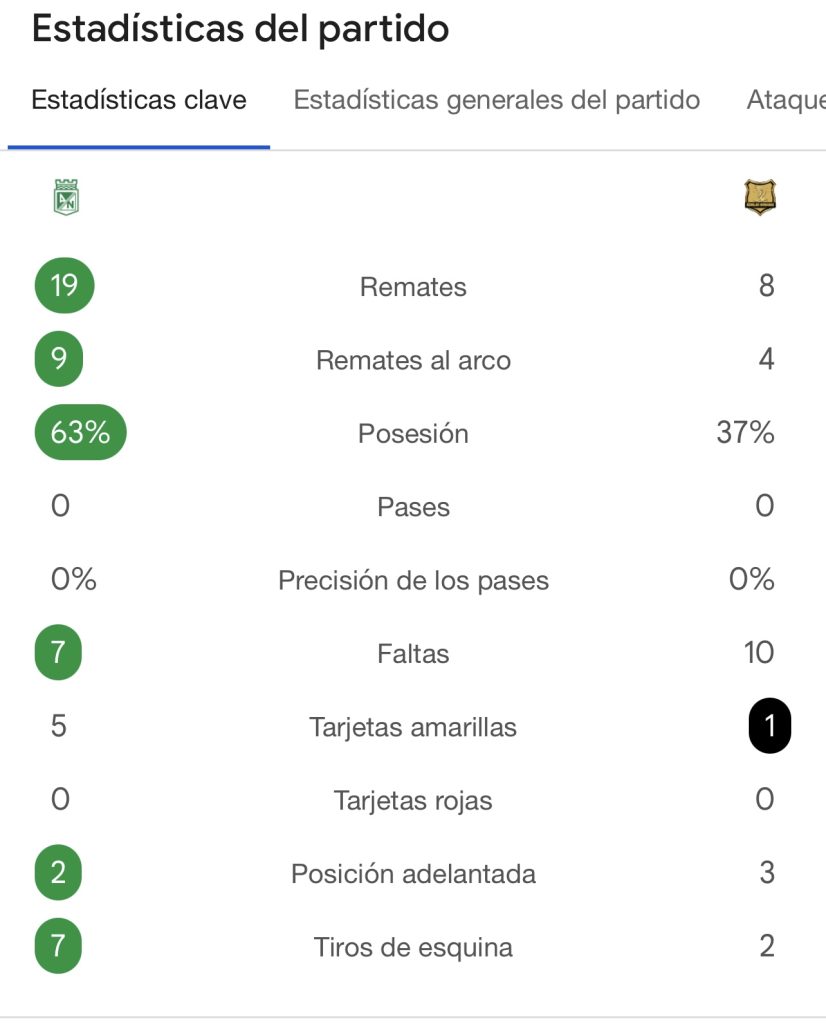
Task: Click the green 2 Posición adelantada badge
Action: point(58,873)
